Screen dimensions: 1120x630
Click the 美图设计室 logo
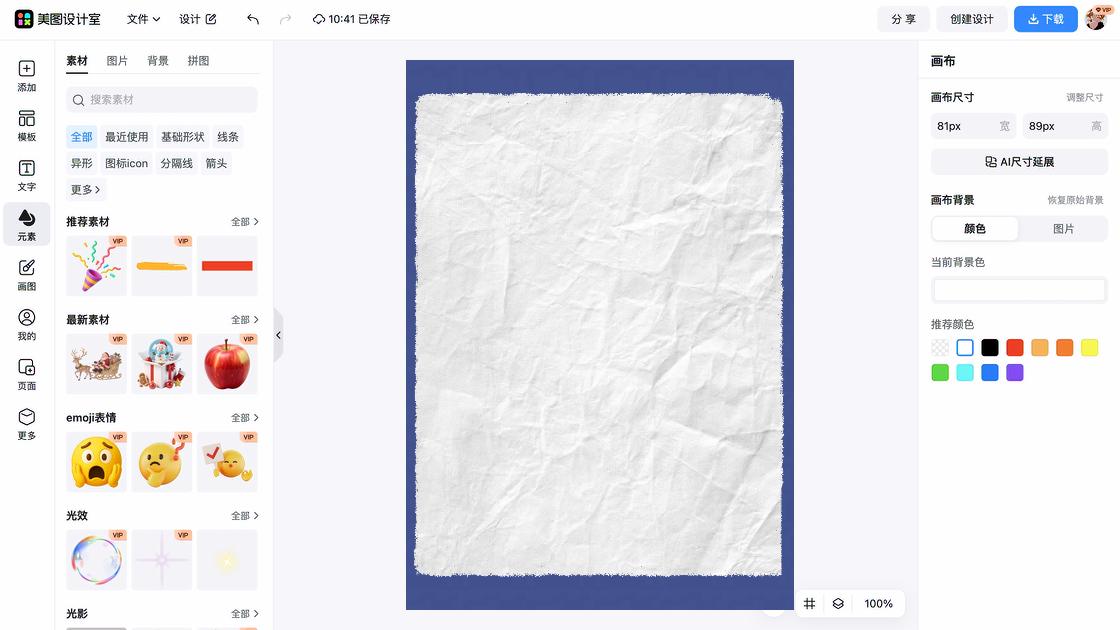(58, 19)
